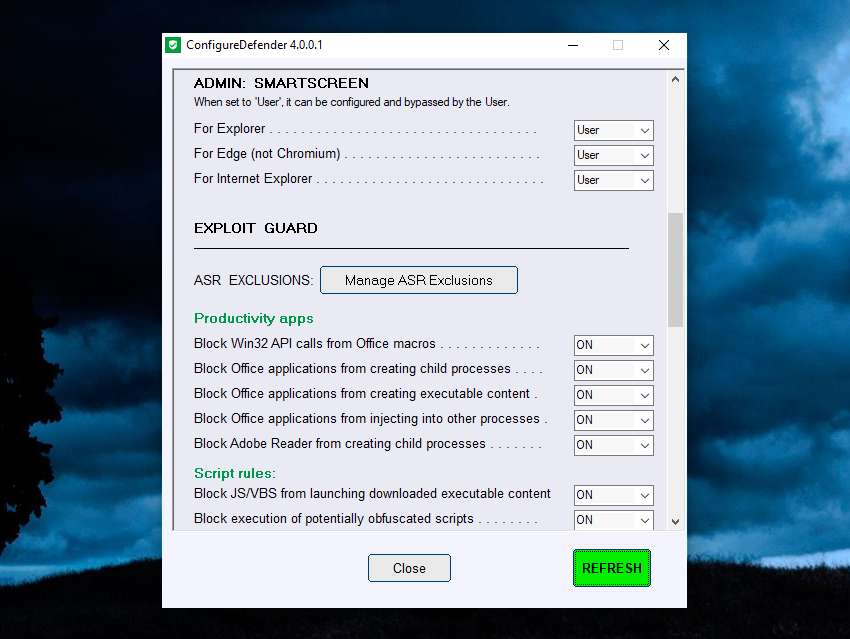Click the Script rules label

[235, 473]
